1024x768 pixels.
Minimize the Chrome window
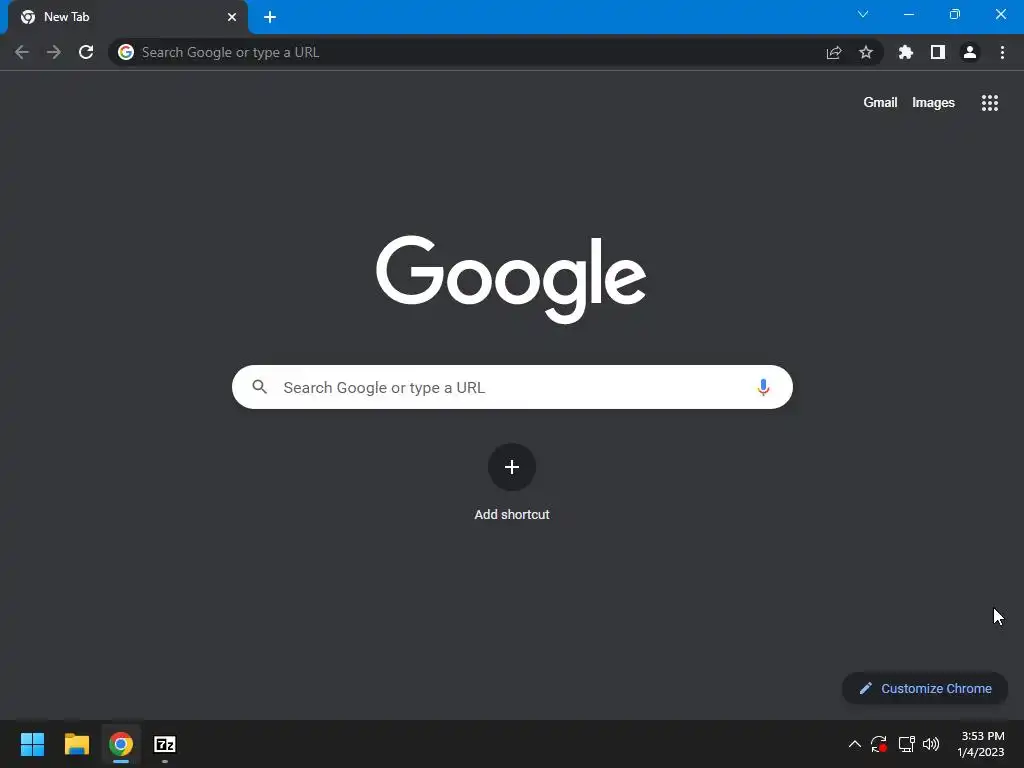tap(908, 14)
